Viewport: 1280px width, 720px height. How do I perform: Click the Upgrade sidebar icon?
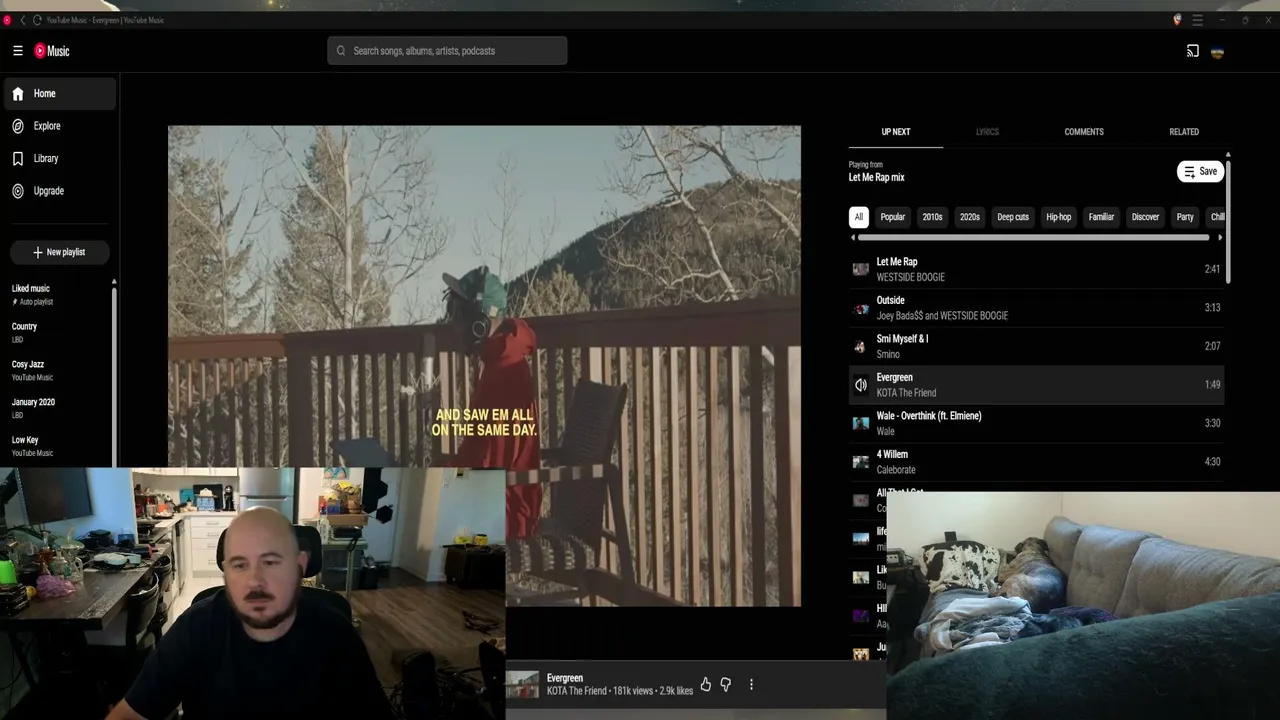tap(18, 191)
